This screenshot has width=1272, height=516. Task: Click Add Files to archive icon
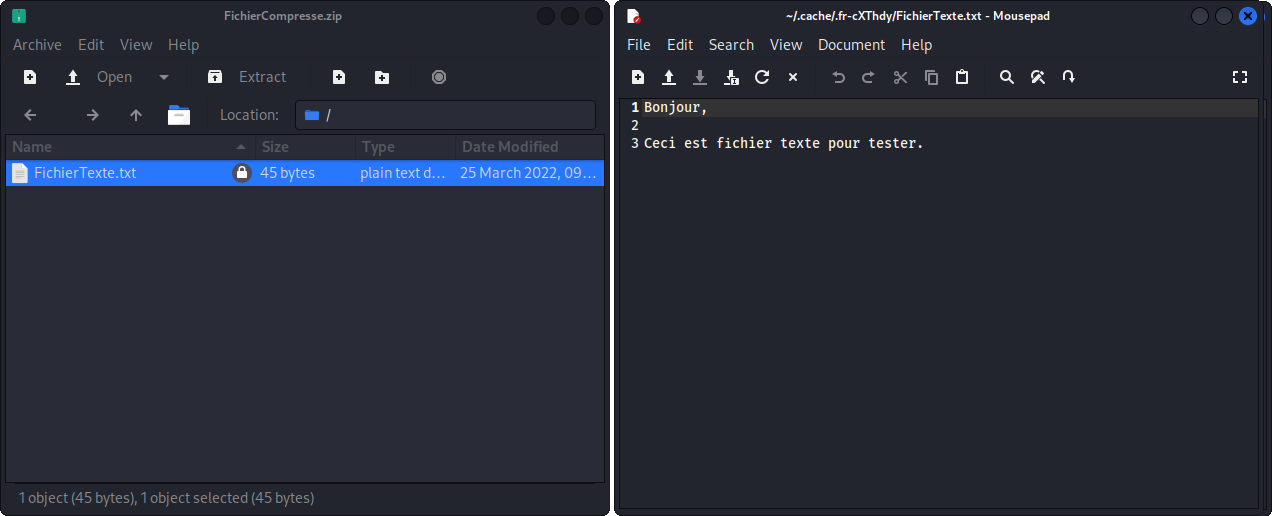[x=339, y=77]
